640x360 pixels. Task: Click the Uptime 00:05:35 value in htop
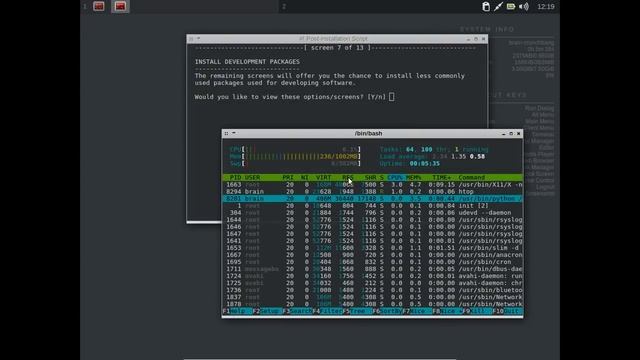[x=424, y=163]
